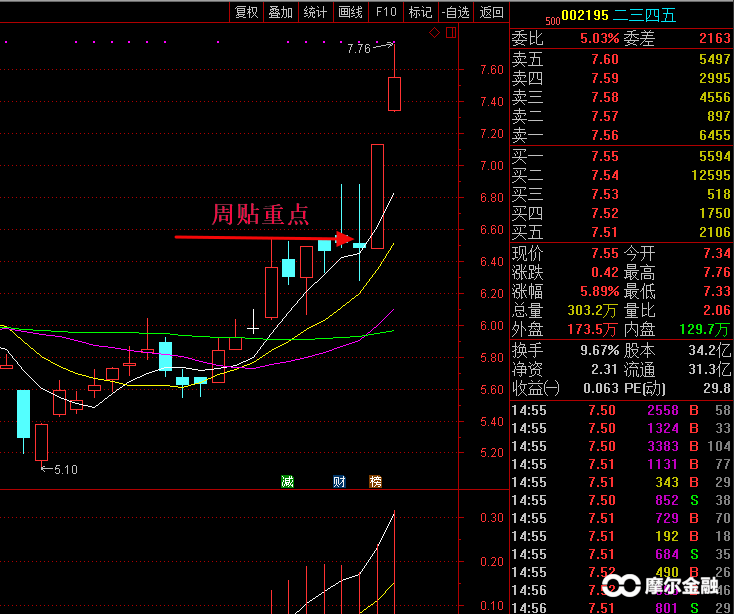734x614 pixels.
Task: Select tick trade with volume 1131
Action: click(x=621, y=464)
